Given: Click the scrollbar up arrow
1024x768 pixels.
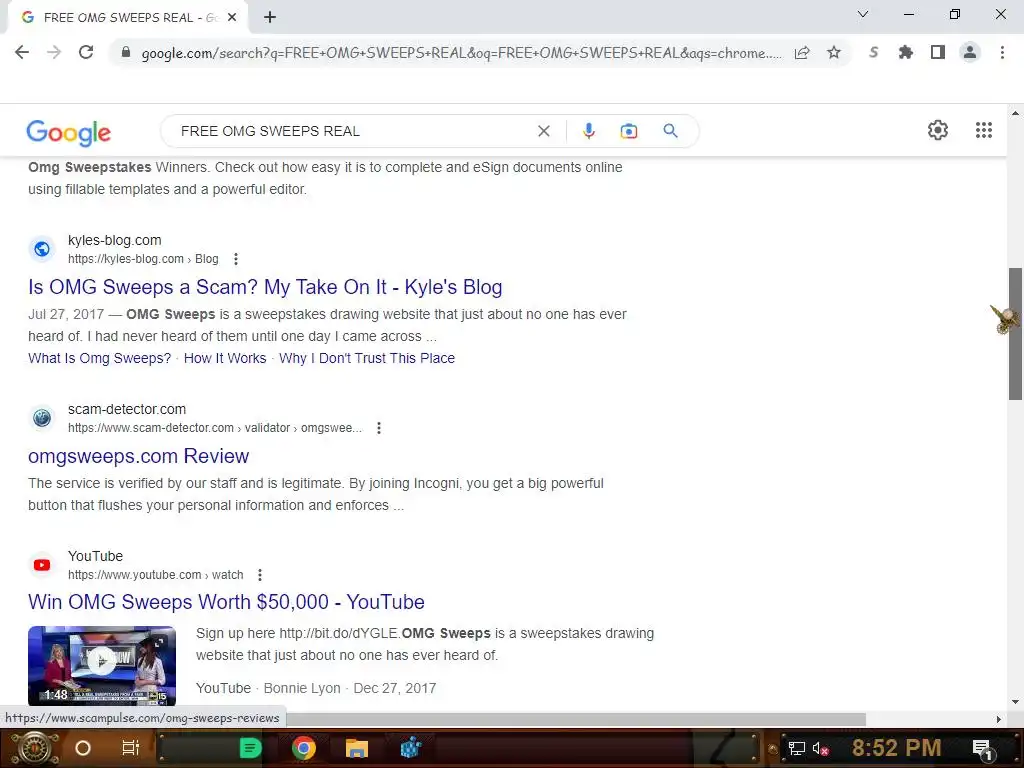Looking at the screenshot, I should pyautogui.click(x=1015, y=114).
